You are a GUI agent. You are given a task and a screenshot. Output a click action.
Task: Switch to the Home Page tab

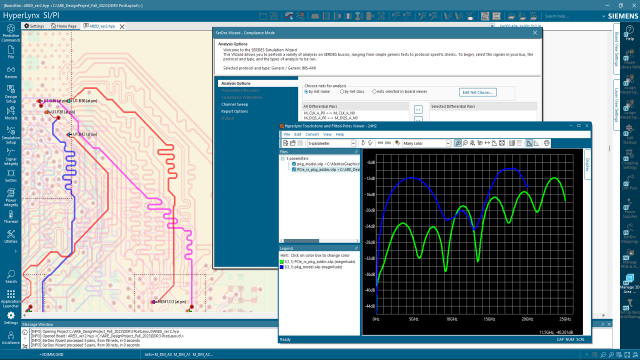coord(64,26)
